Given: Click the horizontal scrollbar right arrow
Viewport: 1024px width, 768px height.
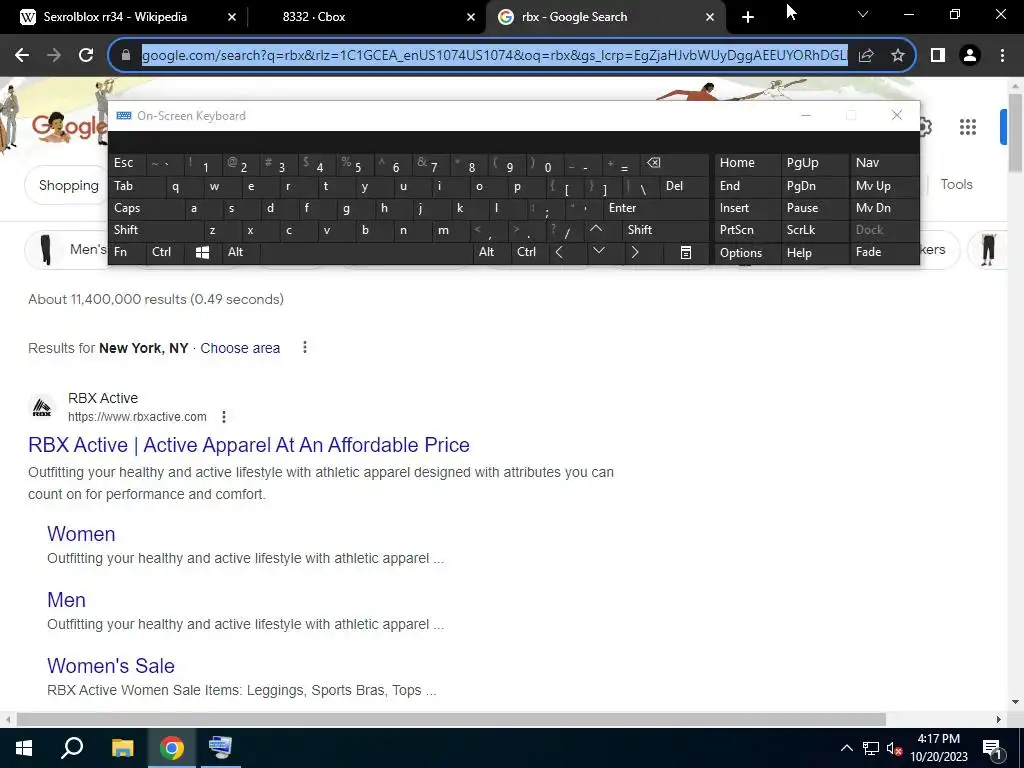Looking at the screenshot, I should tap(999, 719).
